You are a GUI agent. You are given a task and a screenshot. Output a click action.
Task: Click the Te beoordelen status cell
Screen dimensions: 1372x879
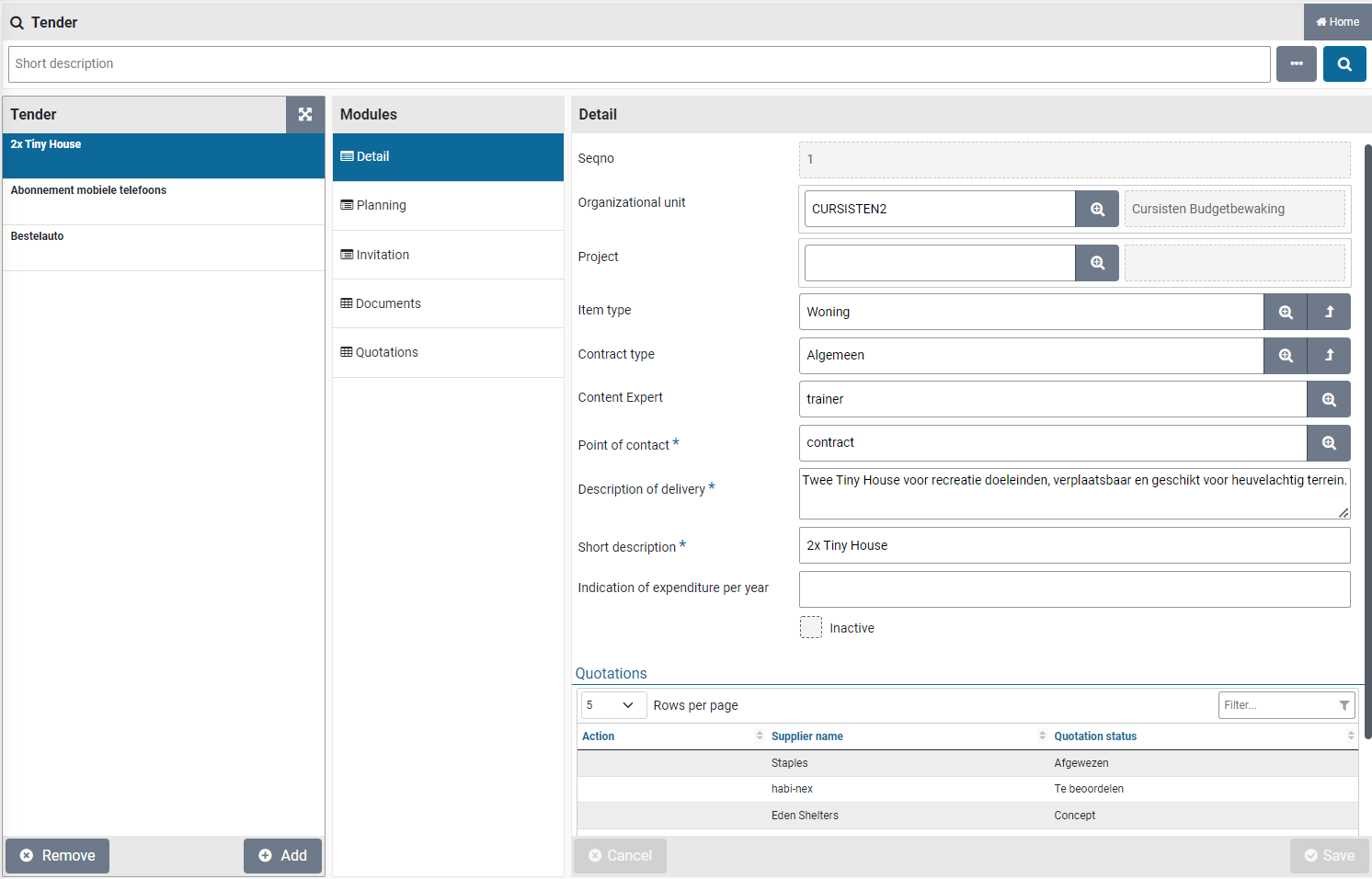pyautogui.click(x=1089, y=789)
